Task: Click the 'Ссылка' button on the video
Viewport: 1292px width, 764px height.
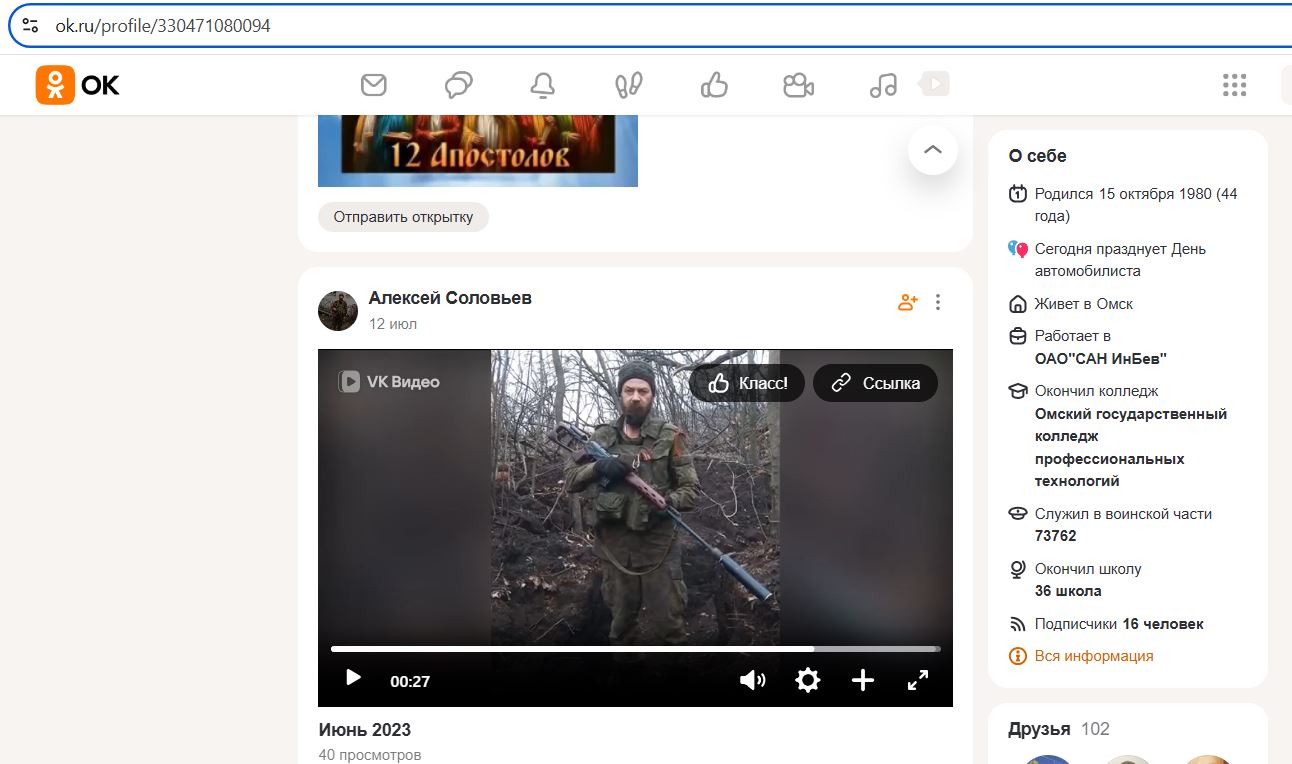Action: 875,383
